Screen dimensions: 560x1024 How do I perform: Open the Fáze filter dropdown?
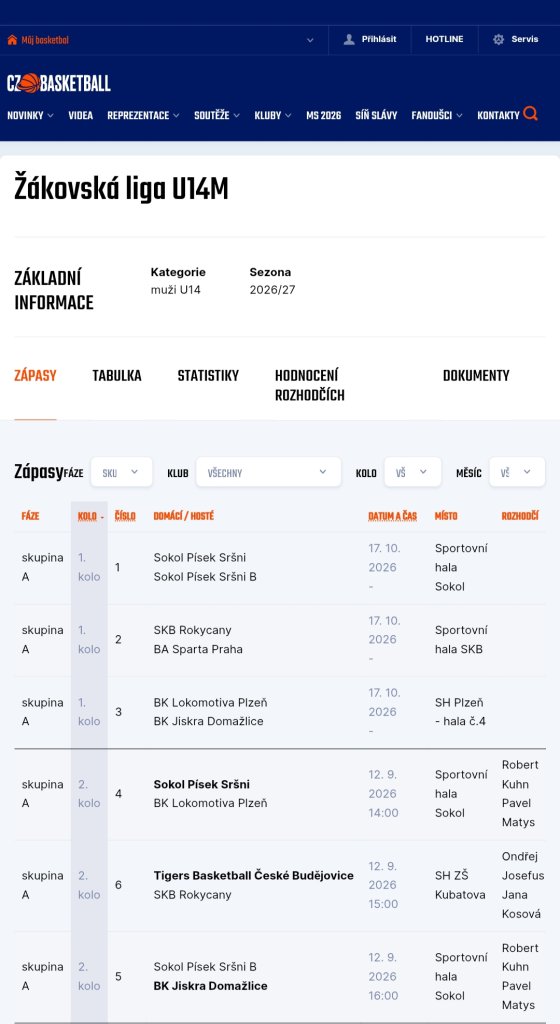121,472
